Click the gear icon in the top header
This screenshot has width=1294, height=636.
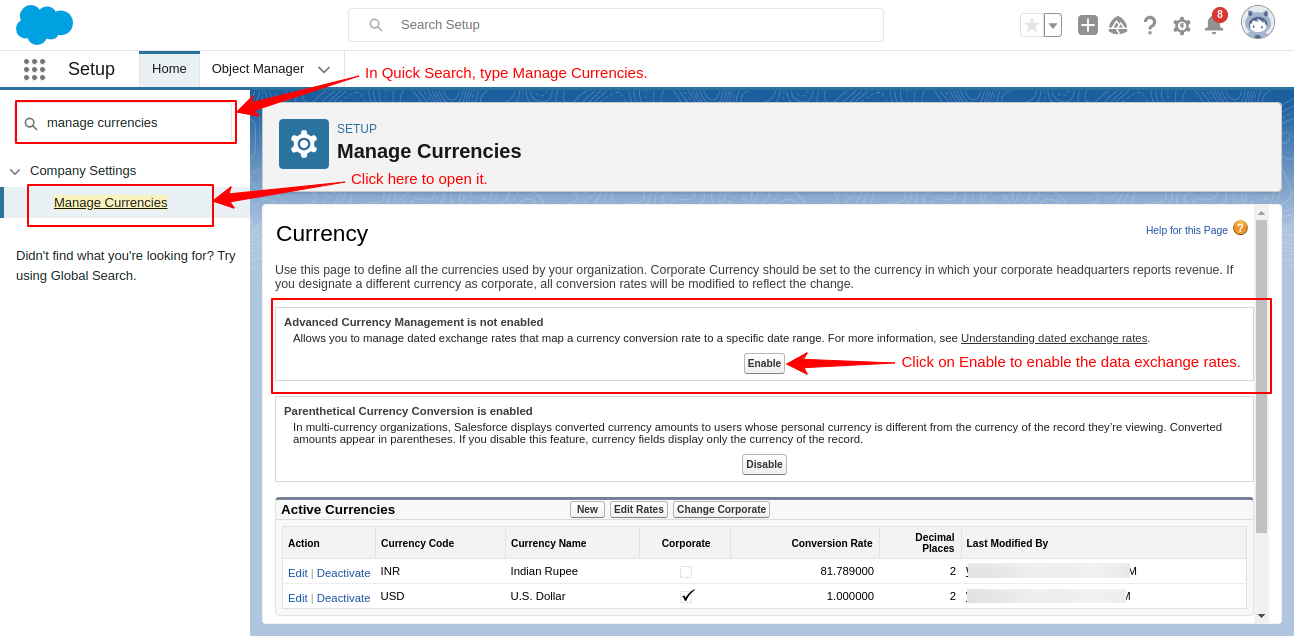click(1181, 25)
